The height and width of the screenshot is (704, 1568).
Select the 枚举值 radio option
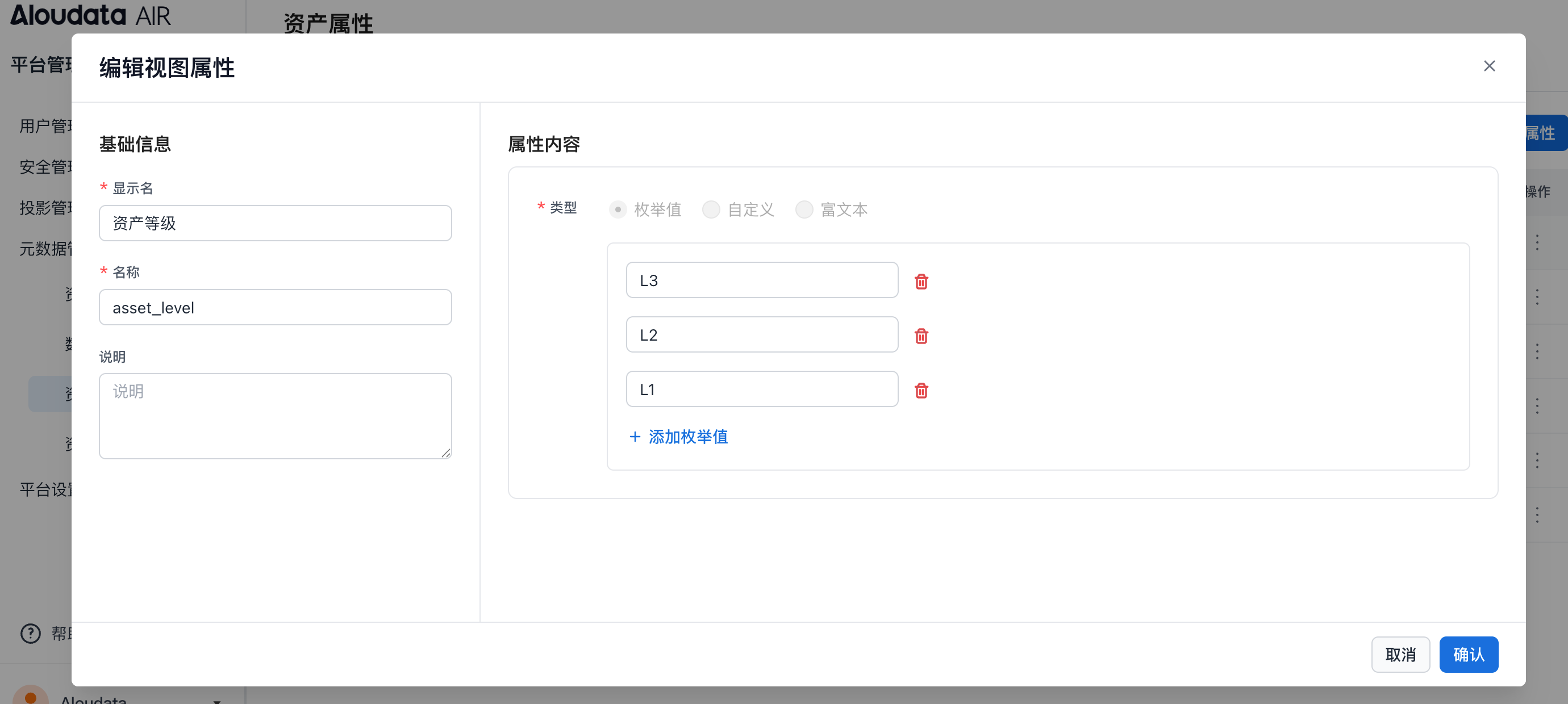pyautogui.click(x=618, y=209)
